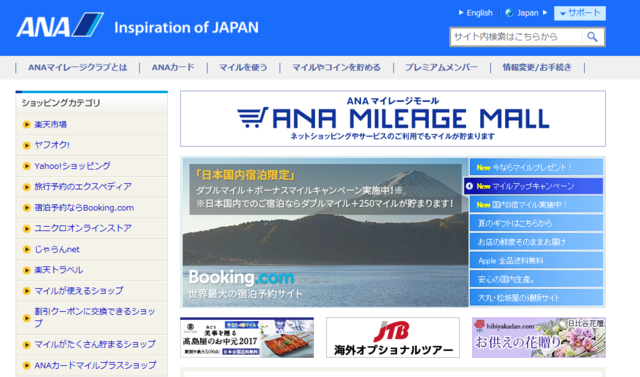Open the サポート dropdown

(580, 13)
